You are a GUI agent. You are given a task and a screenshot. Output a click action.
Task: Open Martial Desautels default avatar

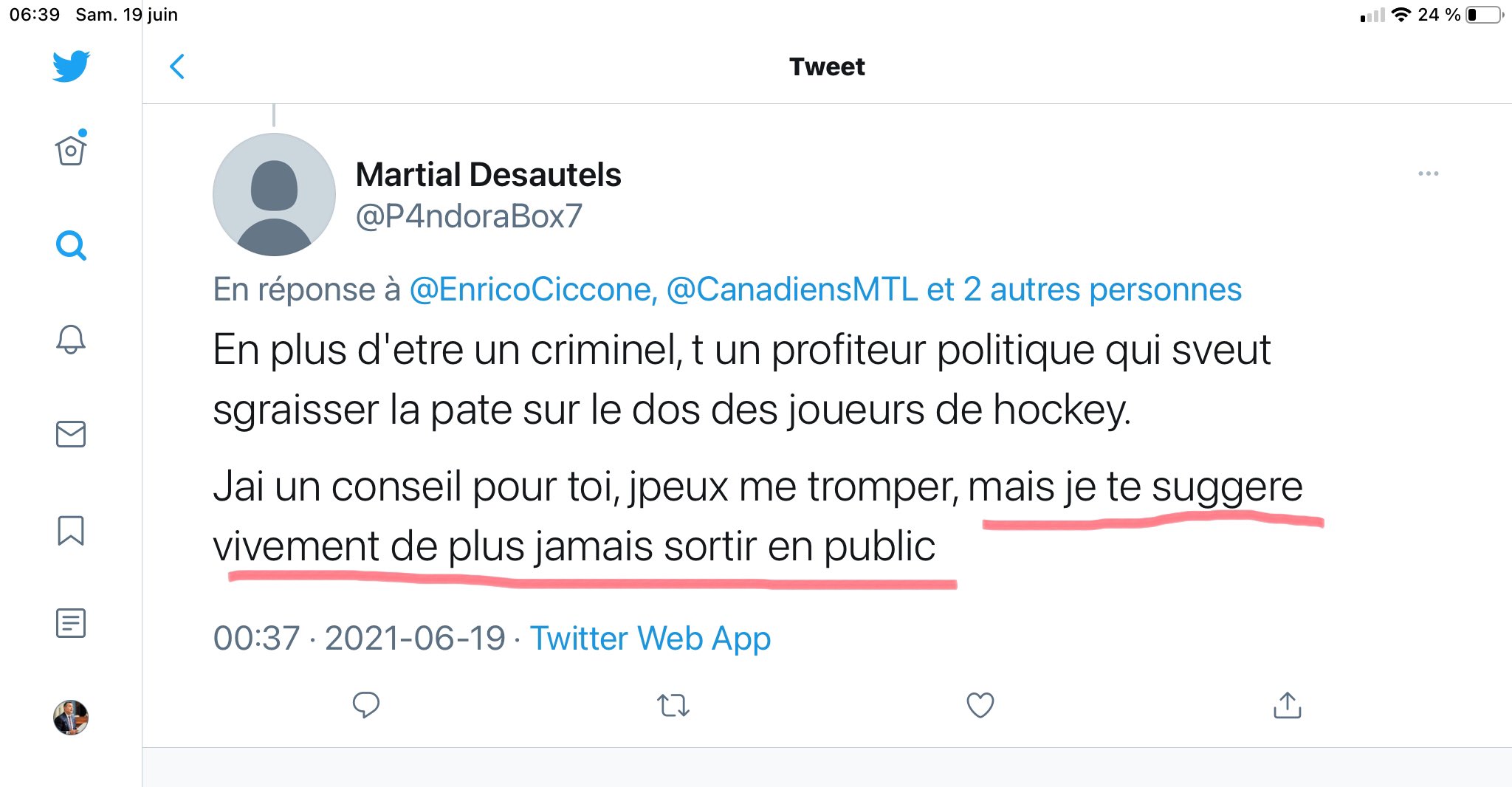274,195
